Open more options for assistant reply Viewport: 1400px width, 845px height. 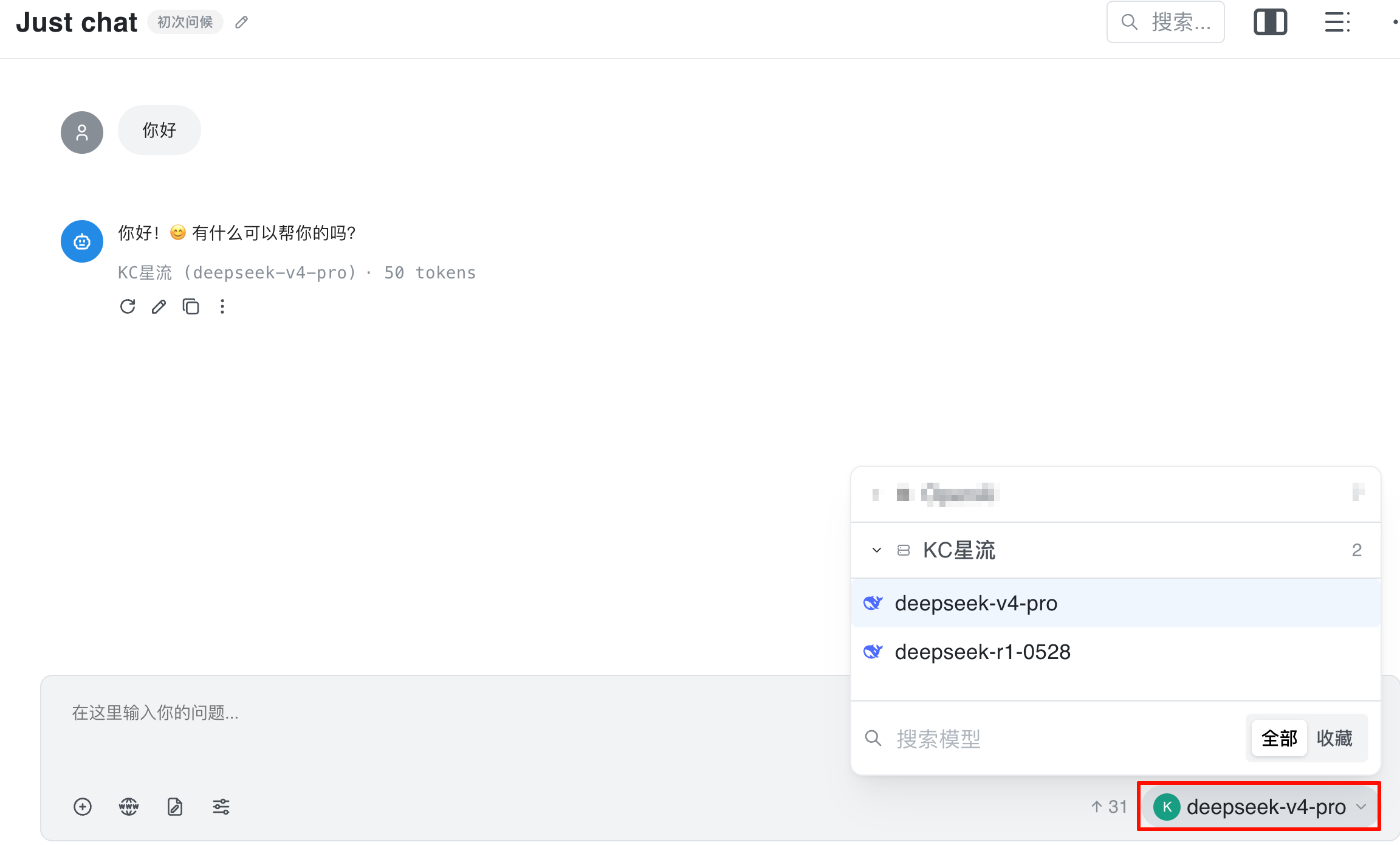tap(222, 306)
